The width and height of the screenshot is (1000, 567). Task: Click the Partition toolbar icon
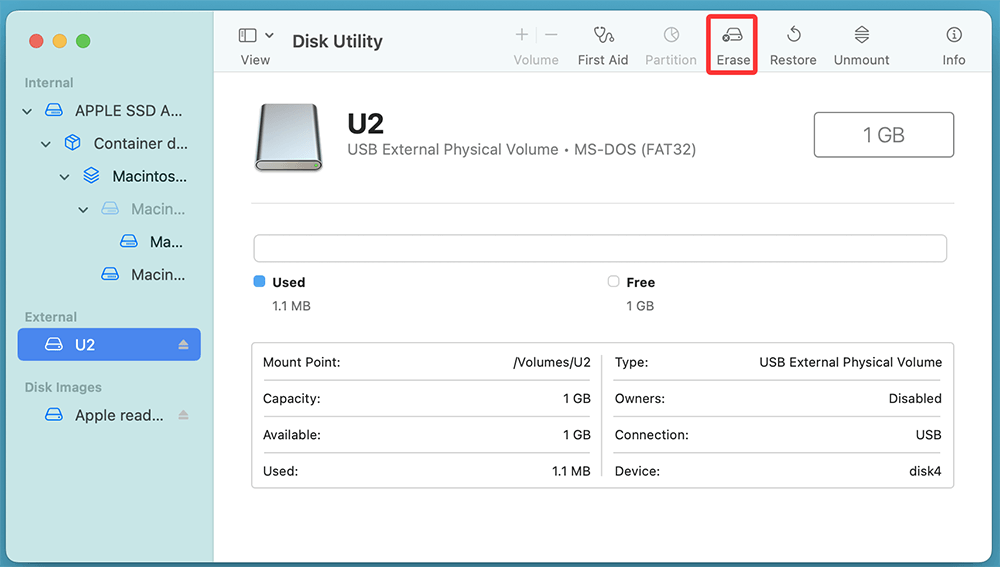671,36
